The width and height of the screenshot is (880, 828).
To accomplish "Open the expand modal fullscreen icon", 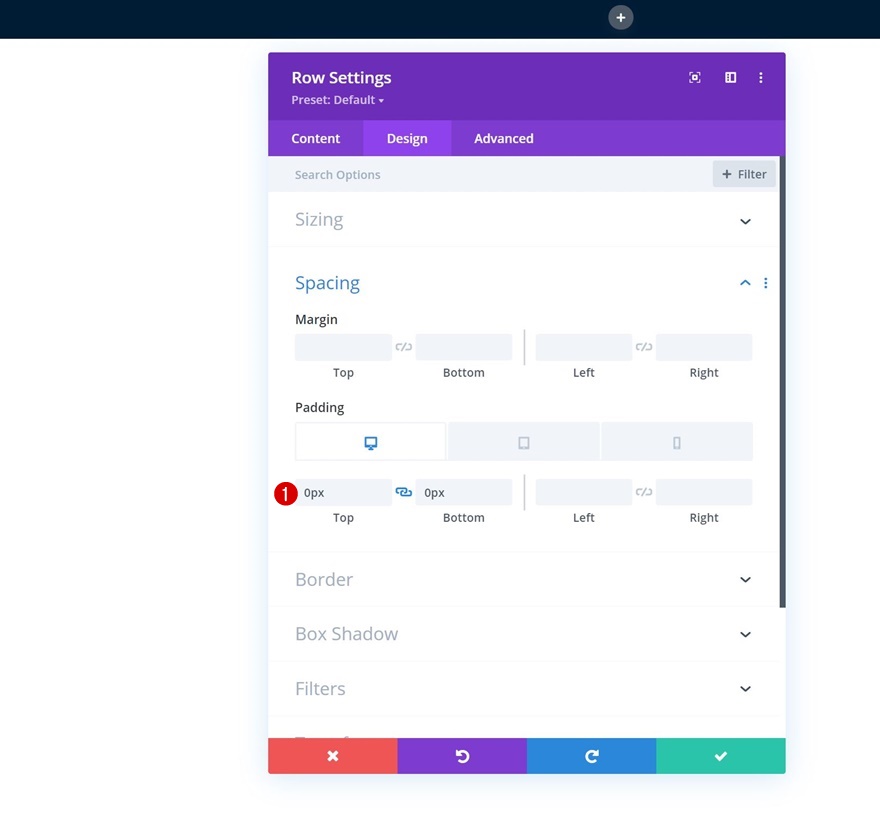I will coord(695,77).
